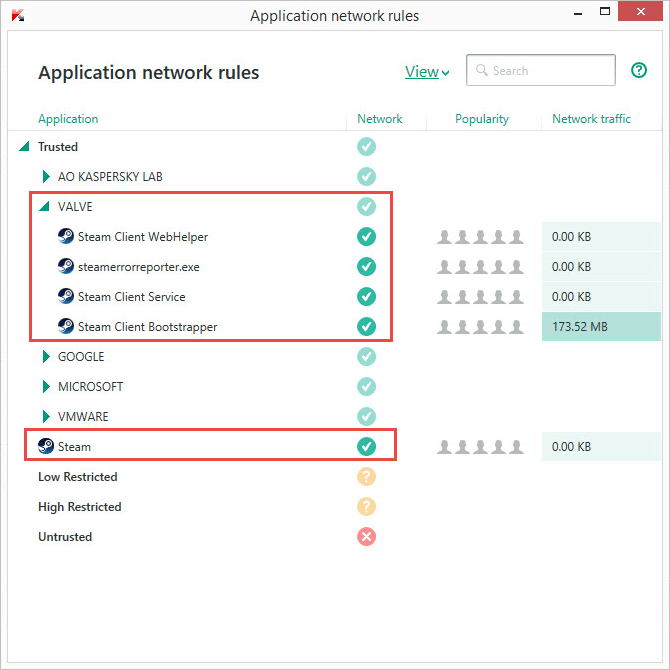Select the VMWARE vendor label

click(83, 416)
